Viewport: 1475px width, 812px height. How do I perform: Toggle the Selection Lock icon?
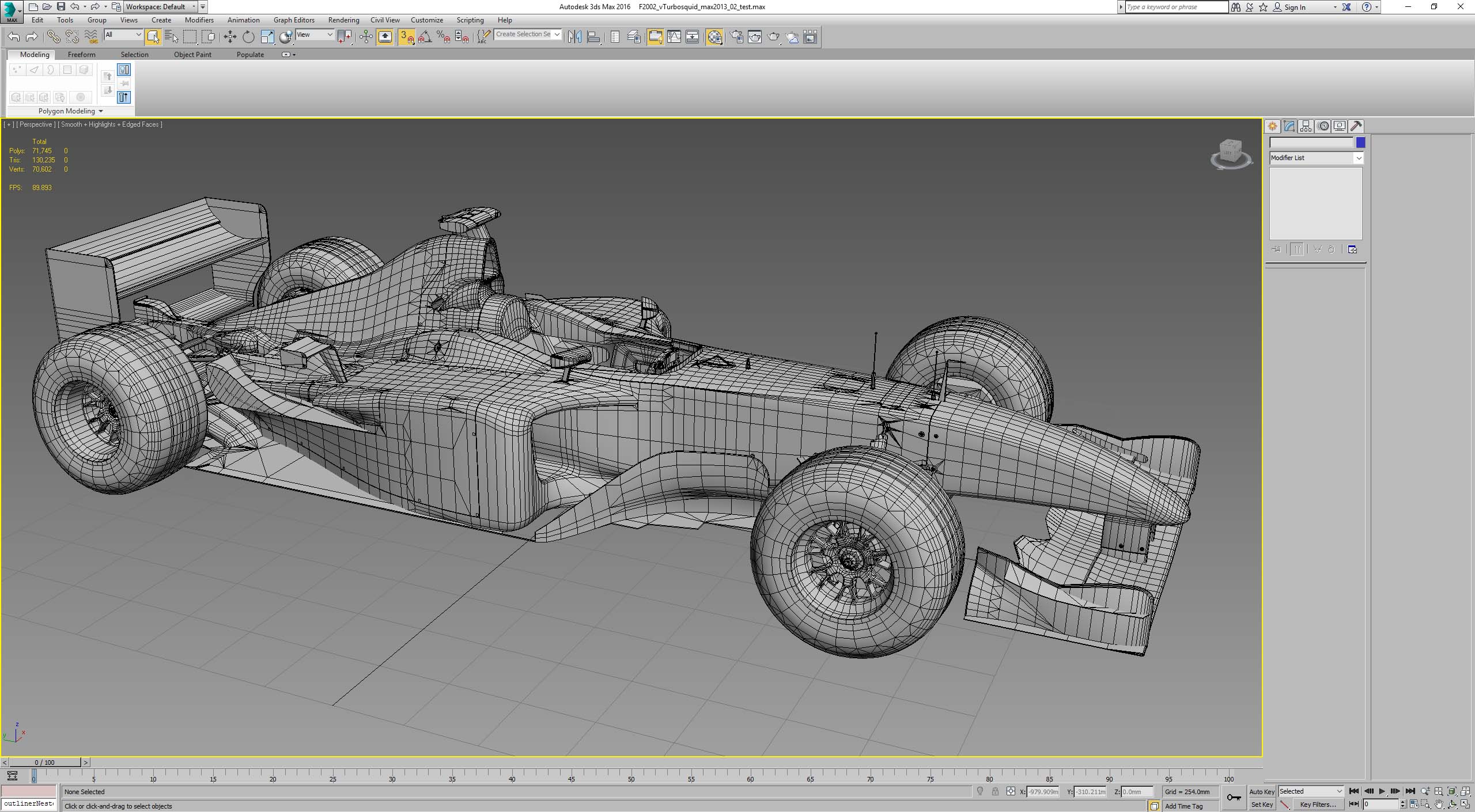[x=995, y=792]
